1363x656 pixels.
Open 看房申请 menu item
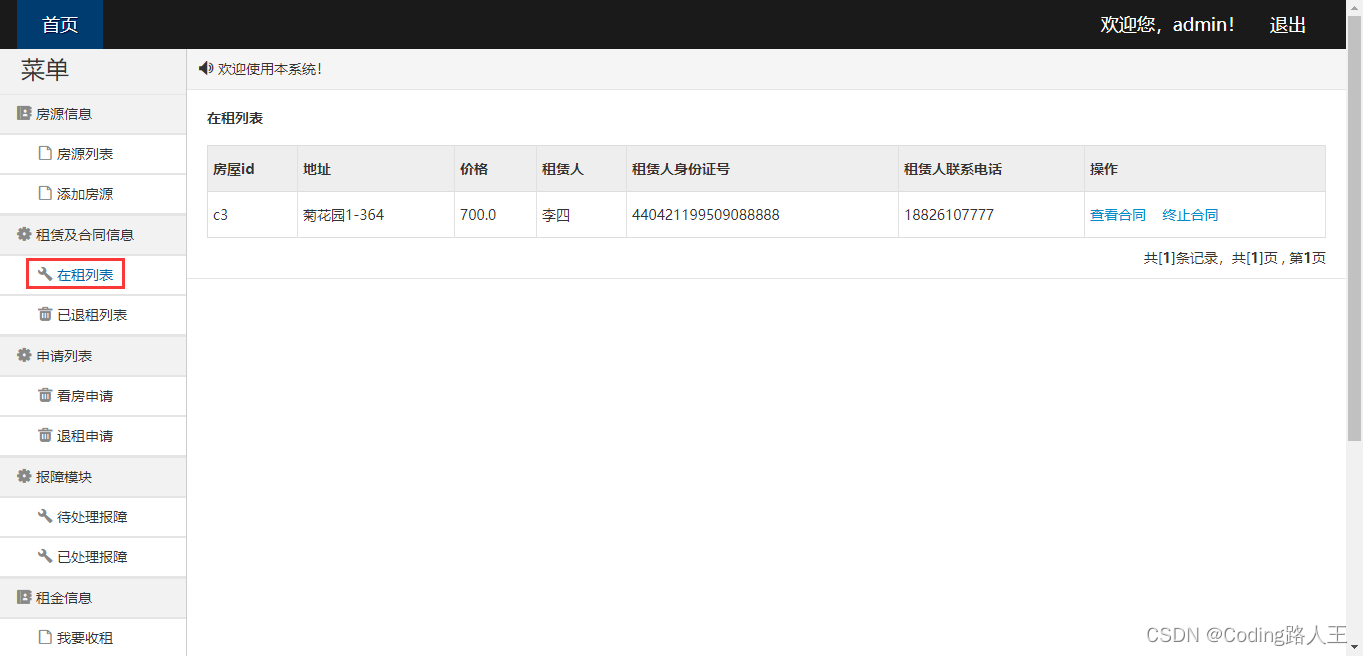pyautogui.click(x=85, y=396)
